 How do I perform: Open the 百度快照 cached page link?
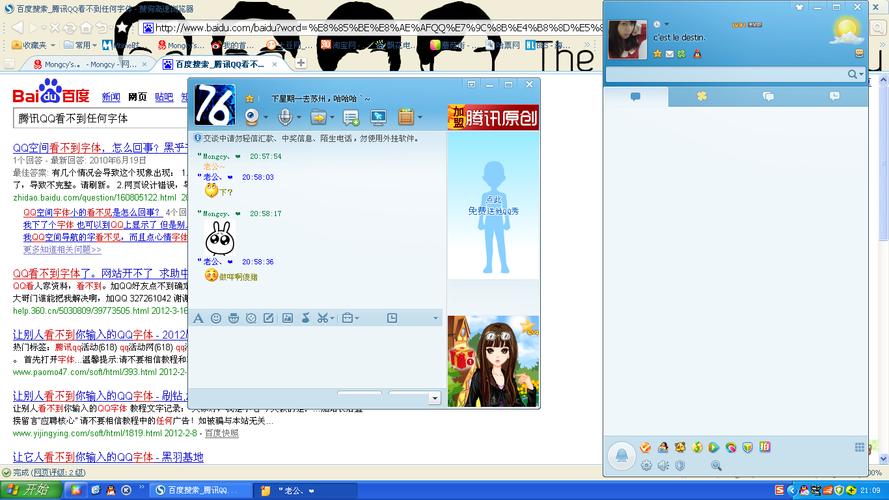(221, 433)
